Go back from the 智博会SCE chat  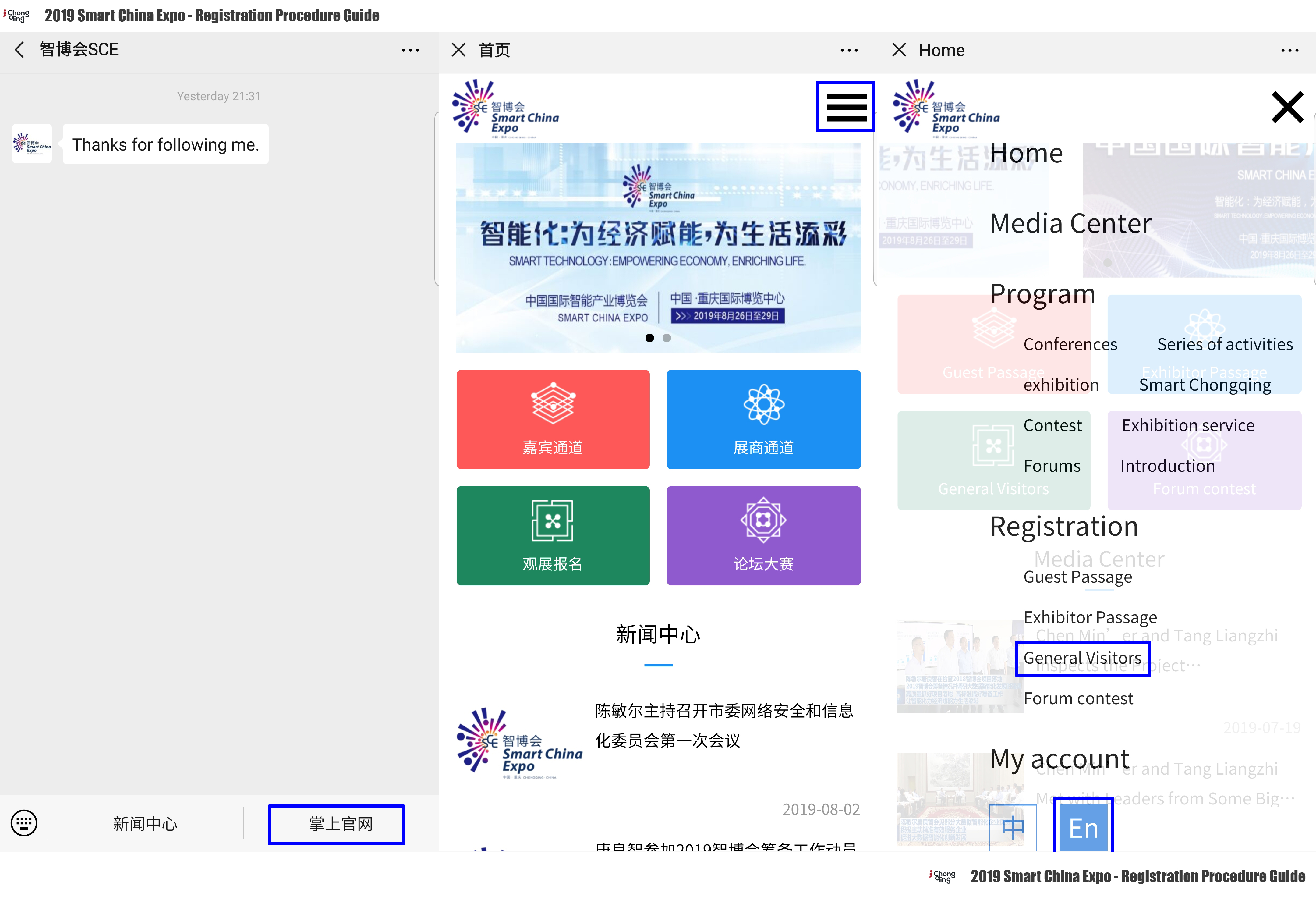click(19, 50)
